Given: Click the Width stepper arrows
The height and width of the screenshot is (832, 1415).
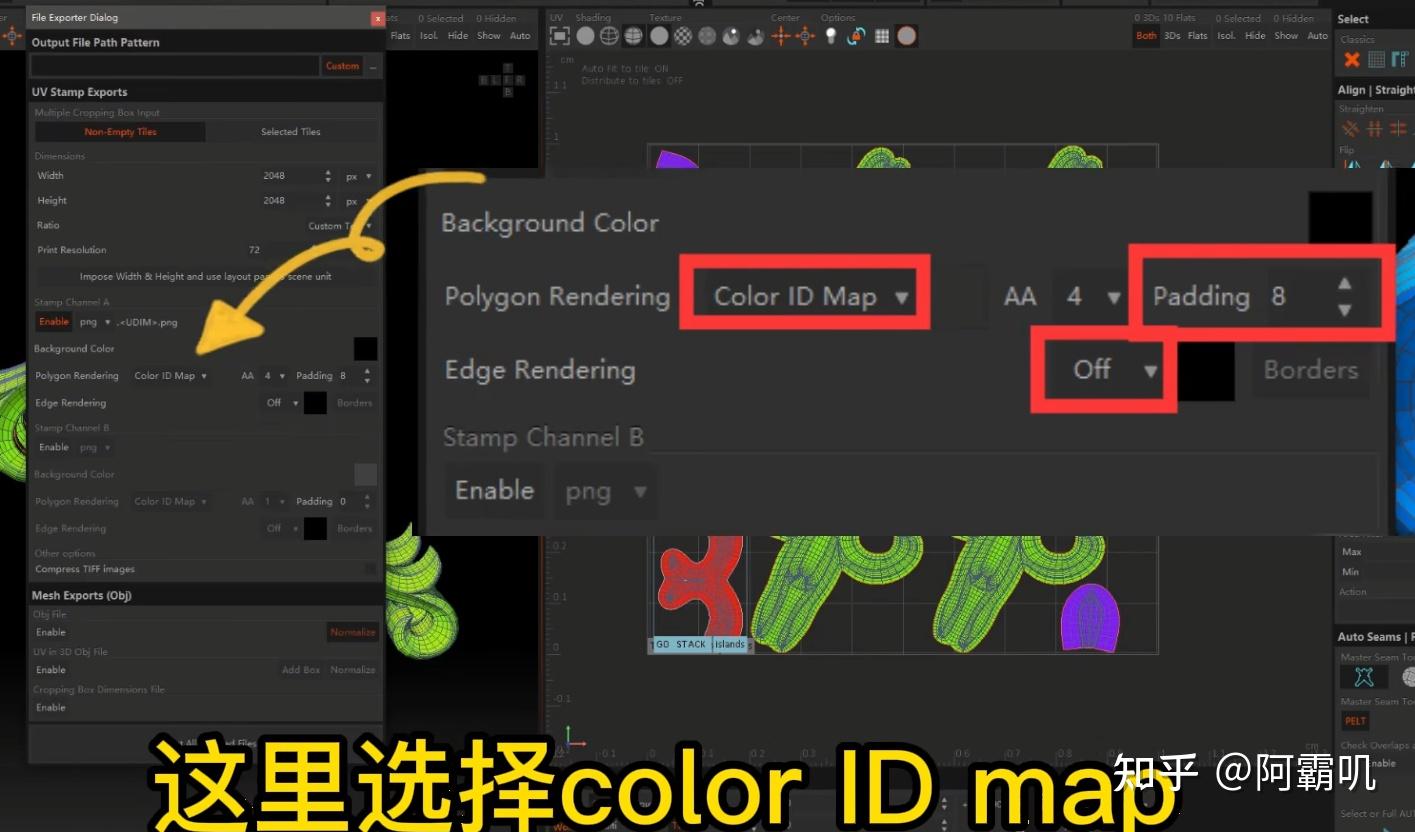Looking at the screenshot, I should click(328, 176).
